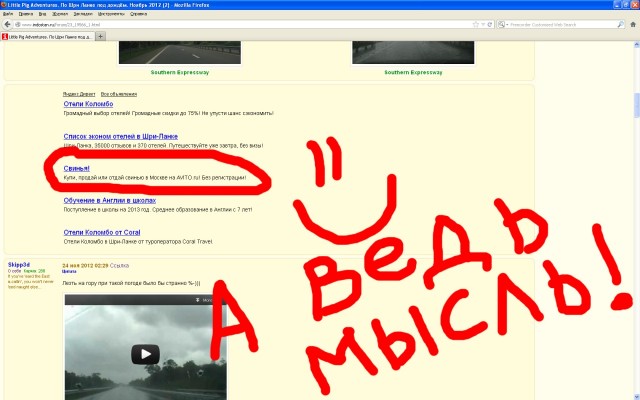Open the Закладки menu
The image size is (640, 400).
81,15
